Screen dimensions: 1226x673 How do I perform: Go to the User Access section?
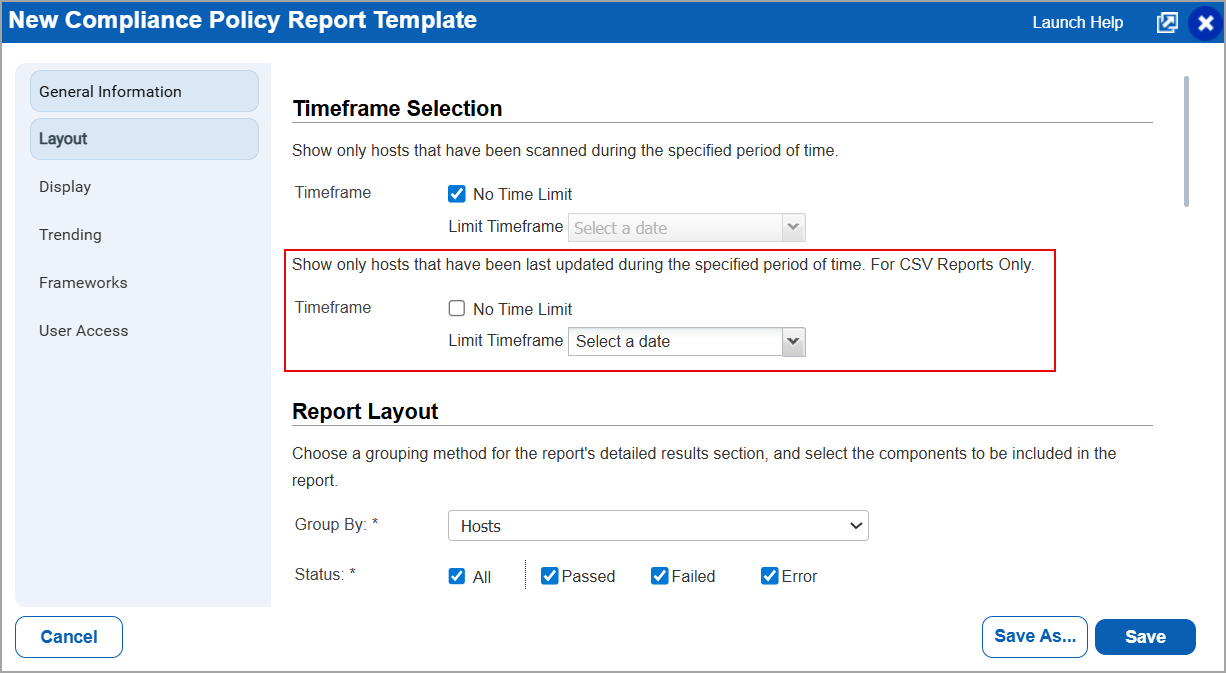coord(83,330)
